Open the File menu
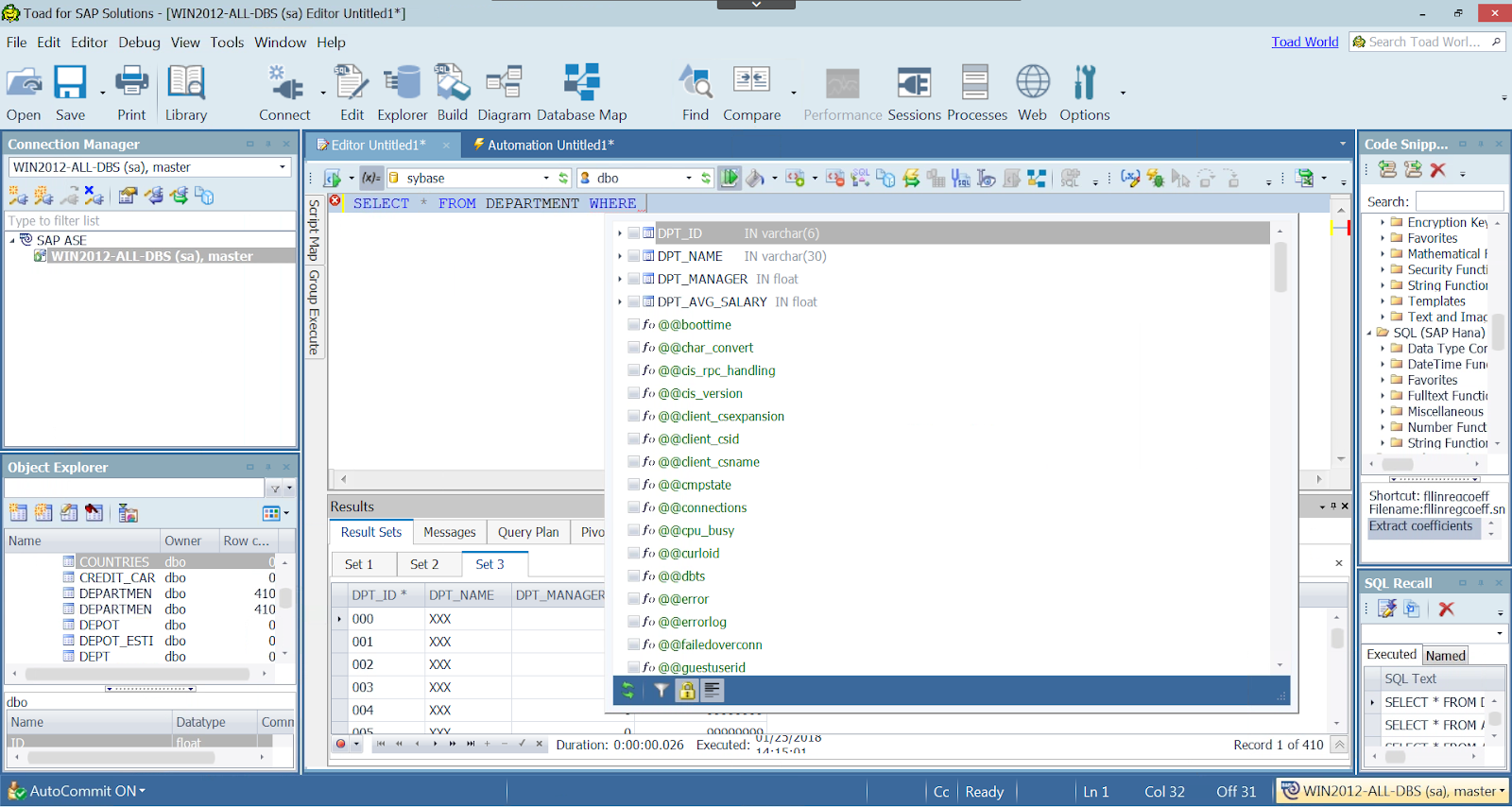Screen dimensions: 1512x807 pos(16,43)
